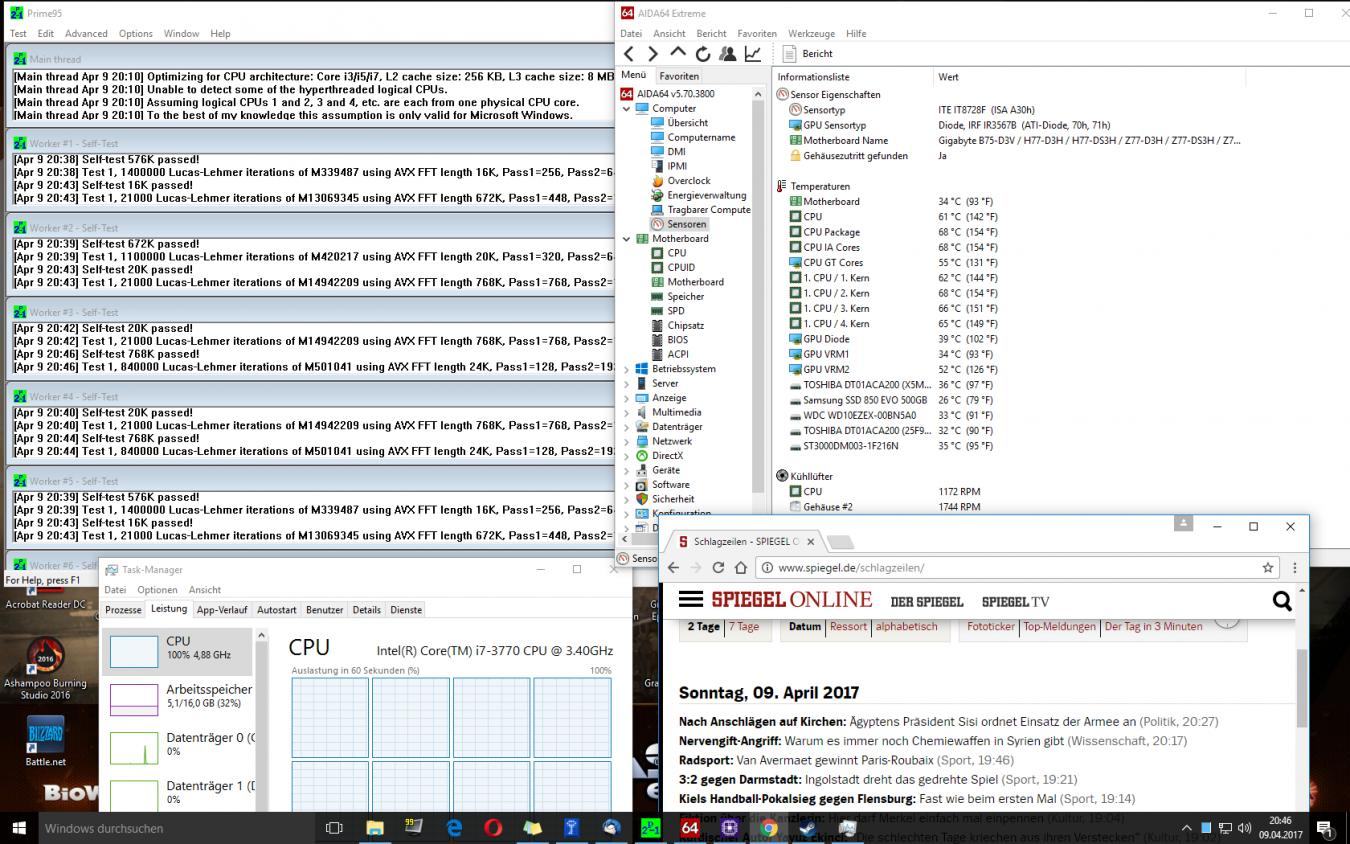Viewport: 1350px width, 844px height.
Task: Open AIDA64 Favoriten menu
Action: 757,33
